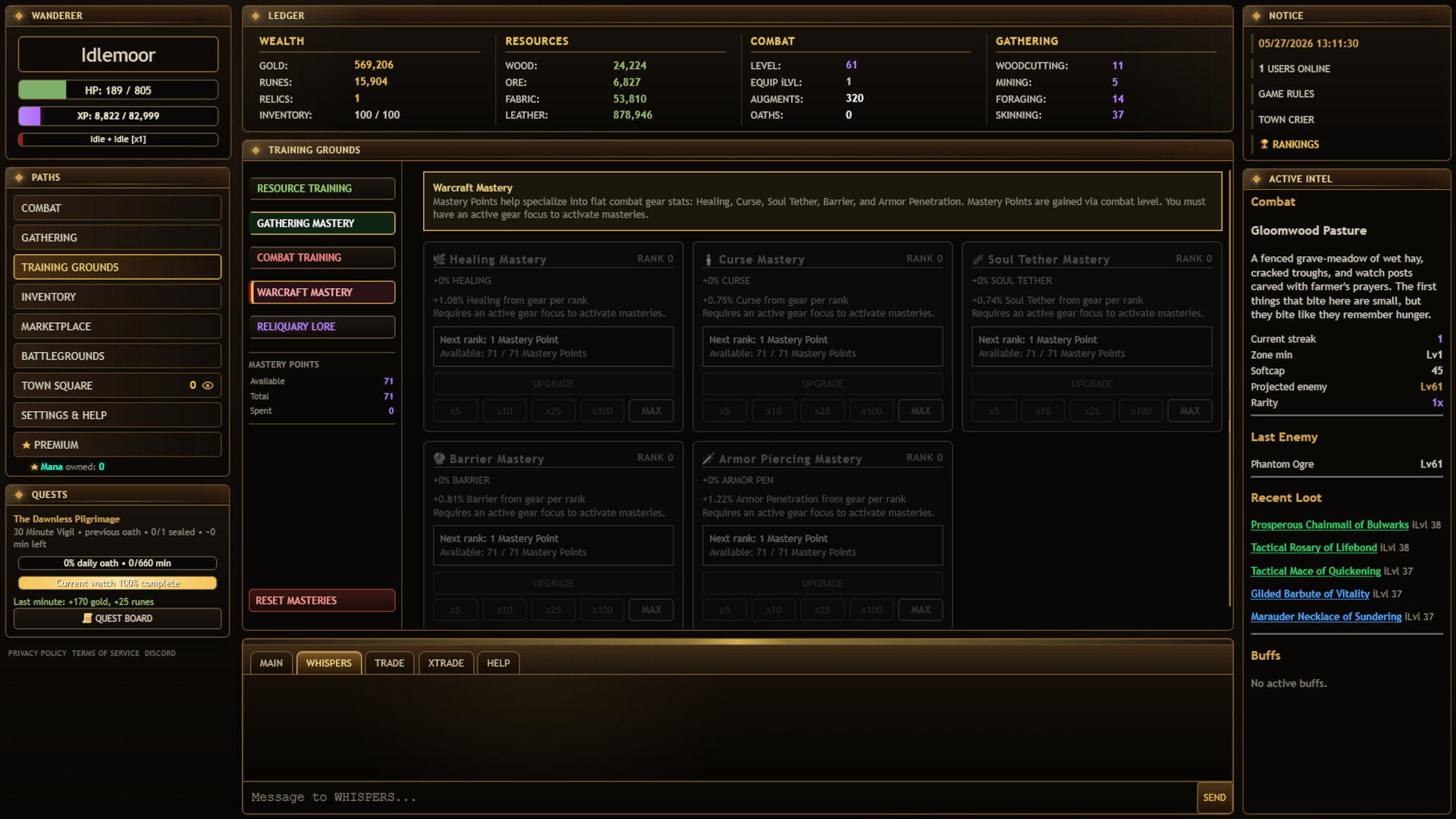Select Resource Training section
Viewport: 1456px width, 819px height.
322,188
